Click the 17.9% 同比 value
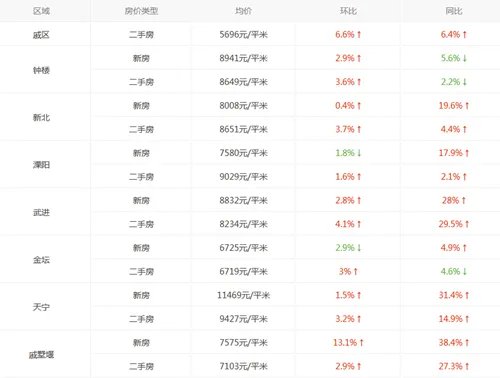 (x=454, y=153)
